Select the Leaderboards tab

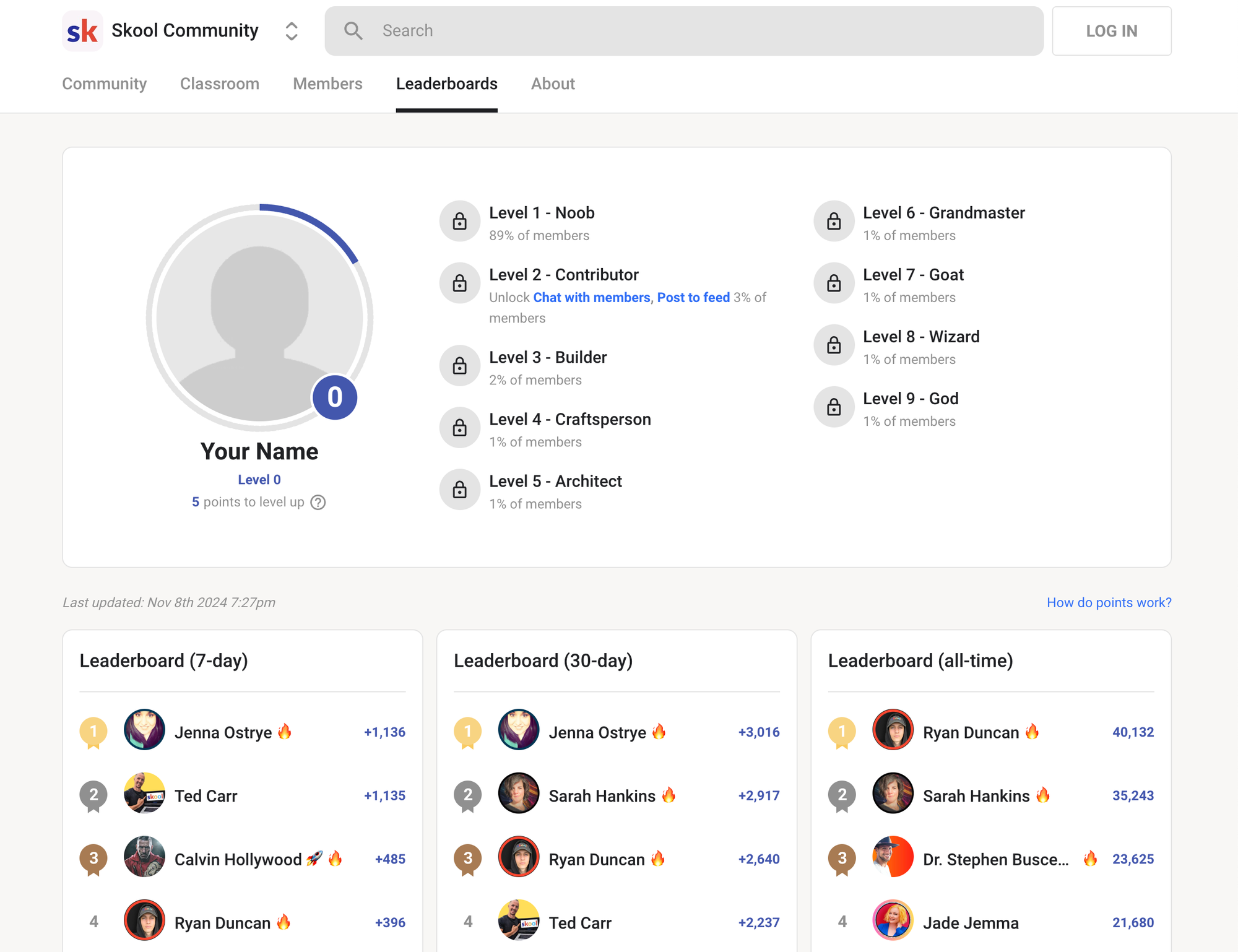pos(447,84)
